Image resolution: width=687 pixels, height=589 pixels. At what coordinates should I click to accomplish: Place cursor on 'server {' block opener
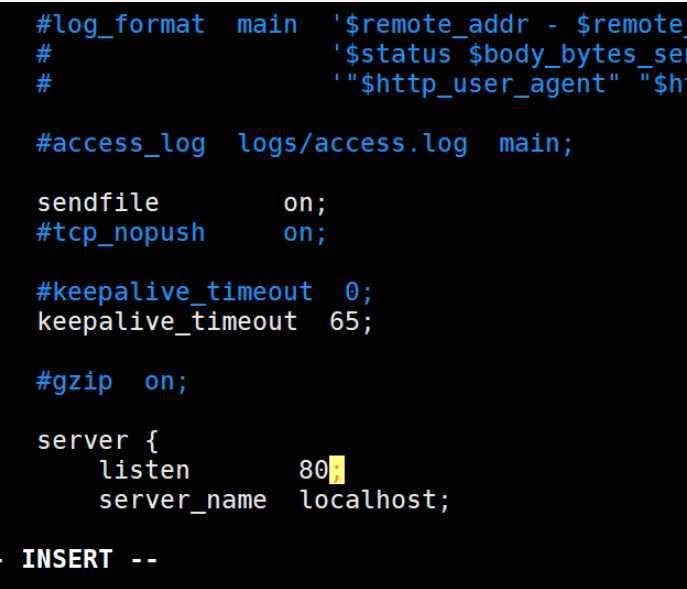tap(97, 440)
